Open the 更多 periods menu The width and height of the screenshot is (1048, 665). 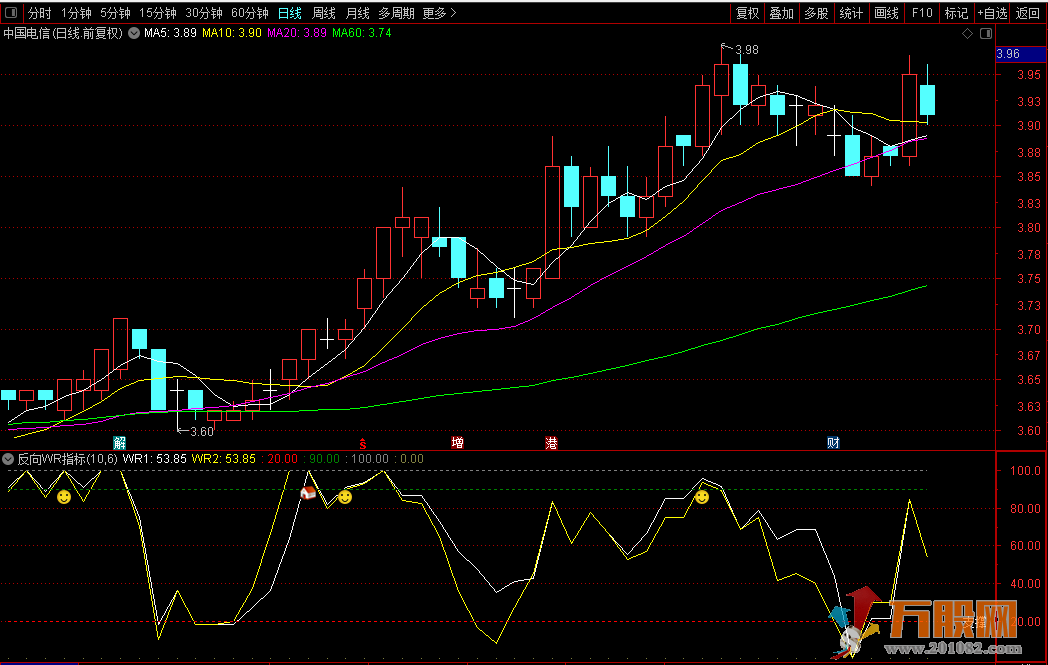pos(440,13)
